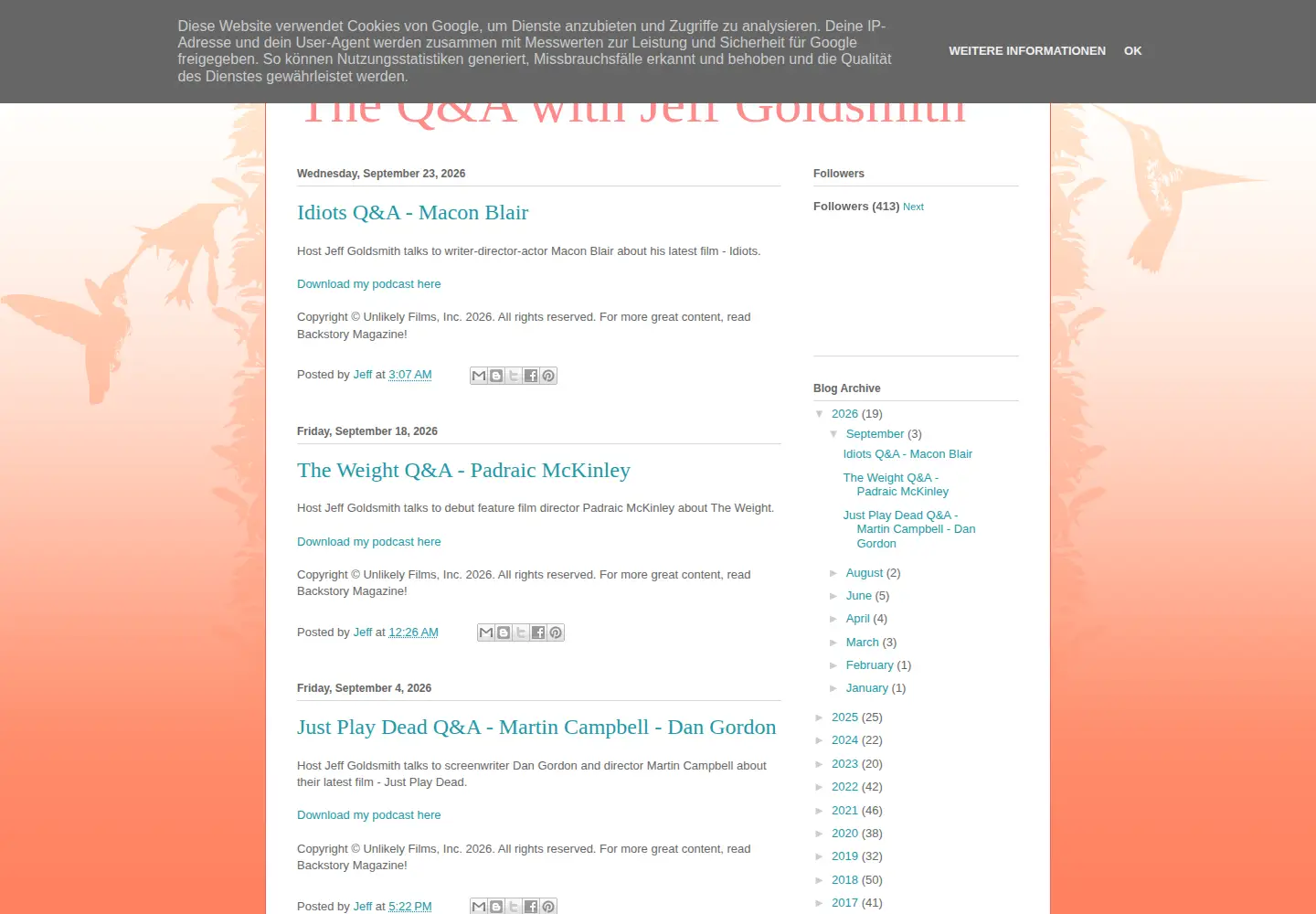
Task: Click BlogThis icon under Just Play Dead post
Action: tap(496, 907)
